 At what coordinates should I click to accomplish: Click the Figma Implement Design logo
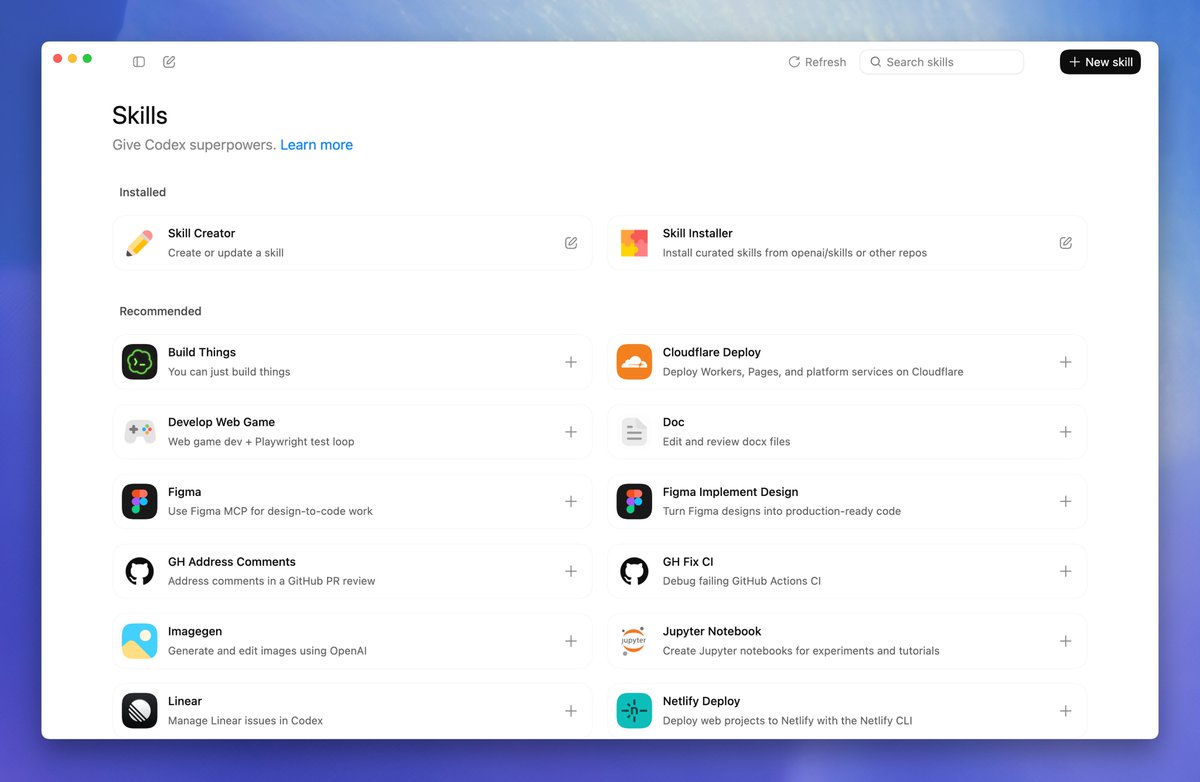[634, 501]
